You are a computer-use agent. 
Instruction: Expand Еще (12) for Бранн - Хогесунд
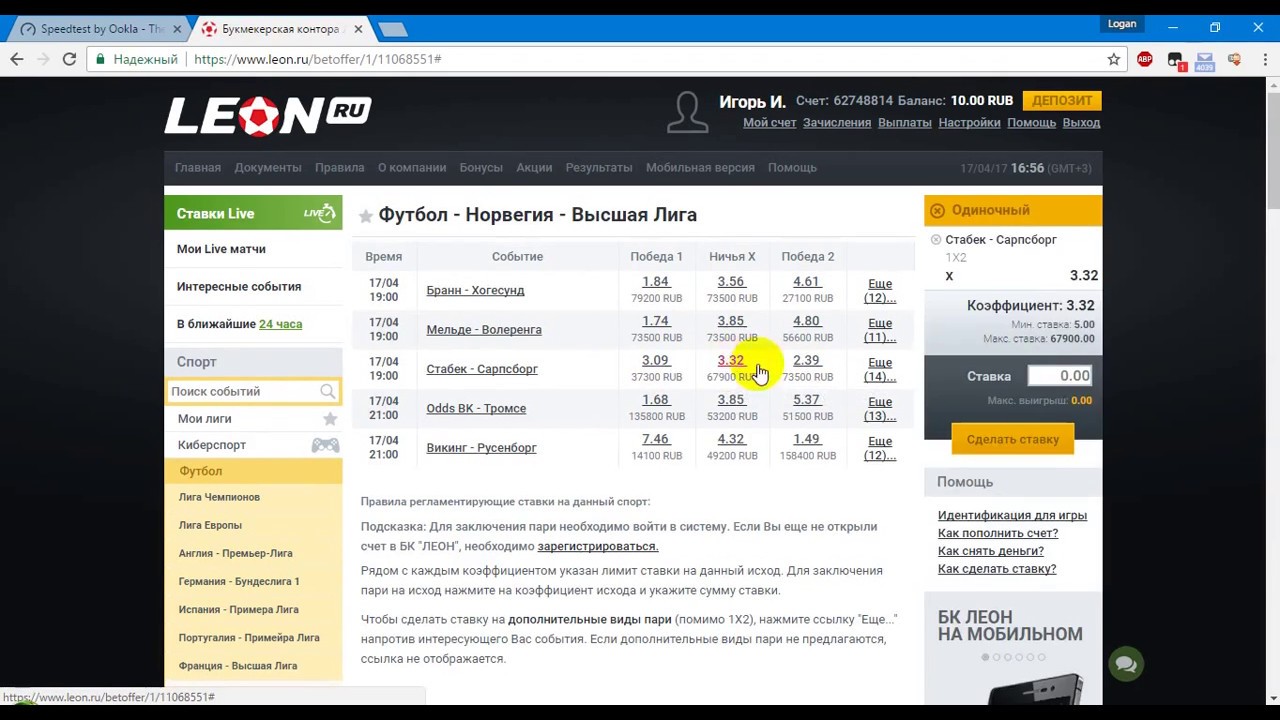pyautogui.click(x=880, y=291)
